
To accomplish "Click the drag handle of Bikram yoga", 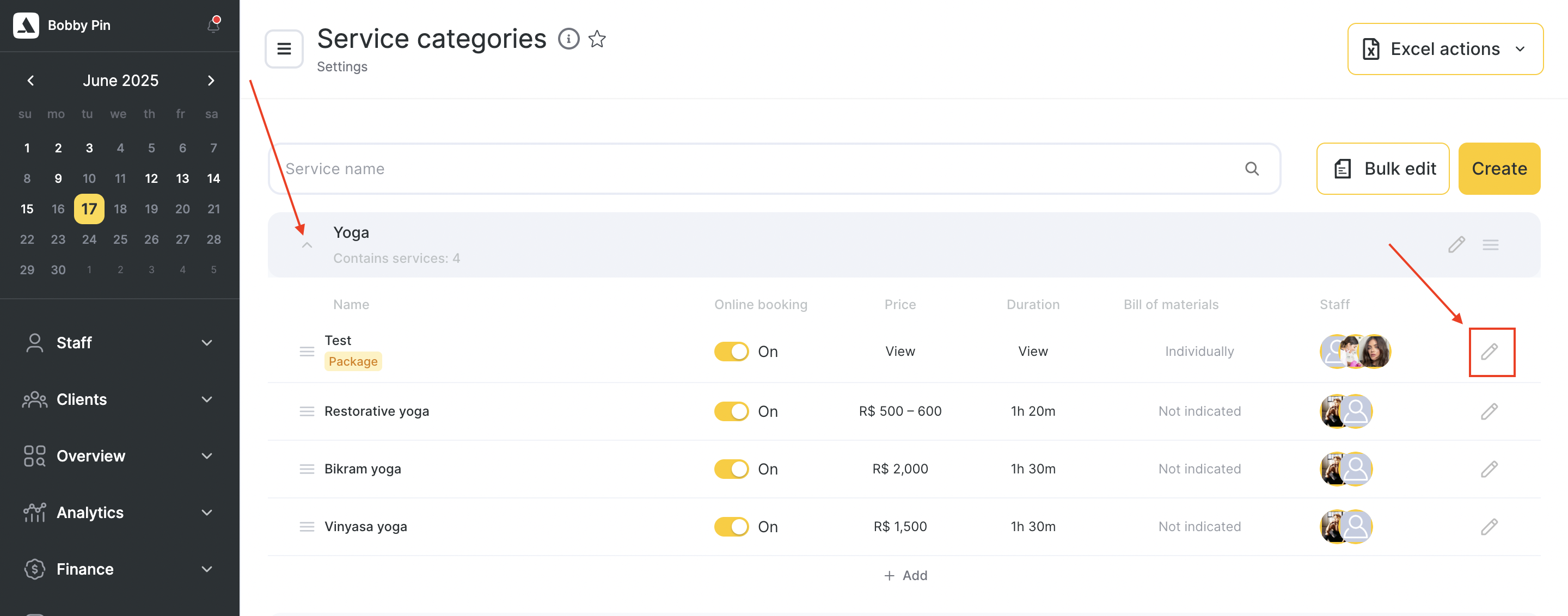I will (307, 469).
